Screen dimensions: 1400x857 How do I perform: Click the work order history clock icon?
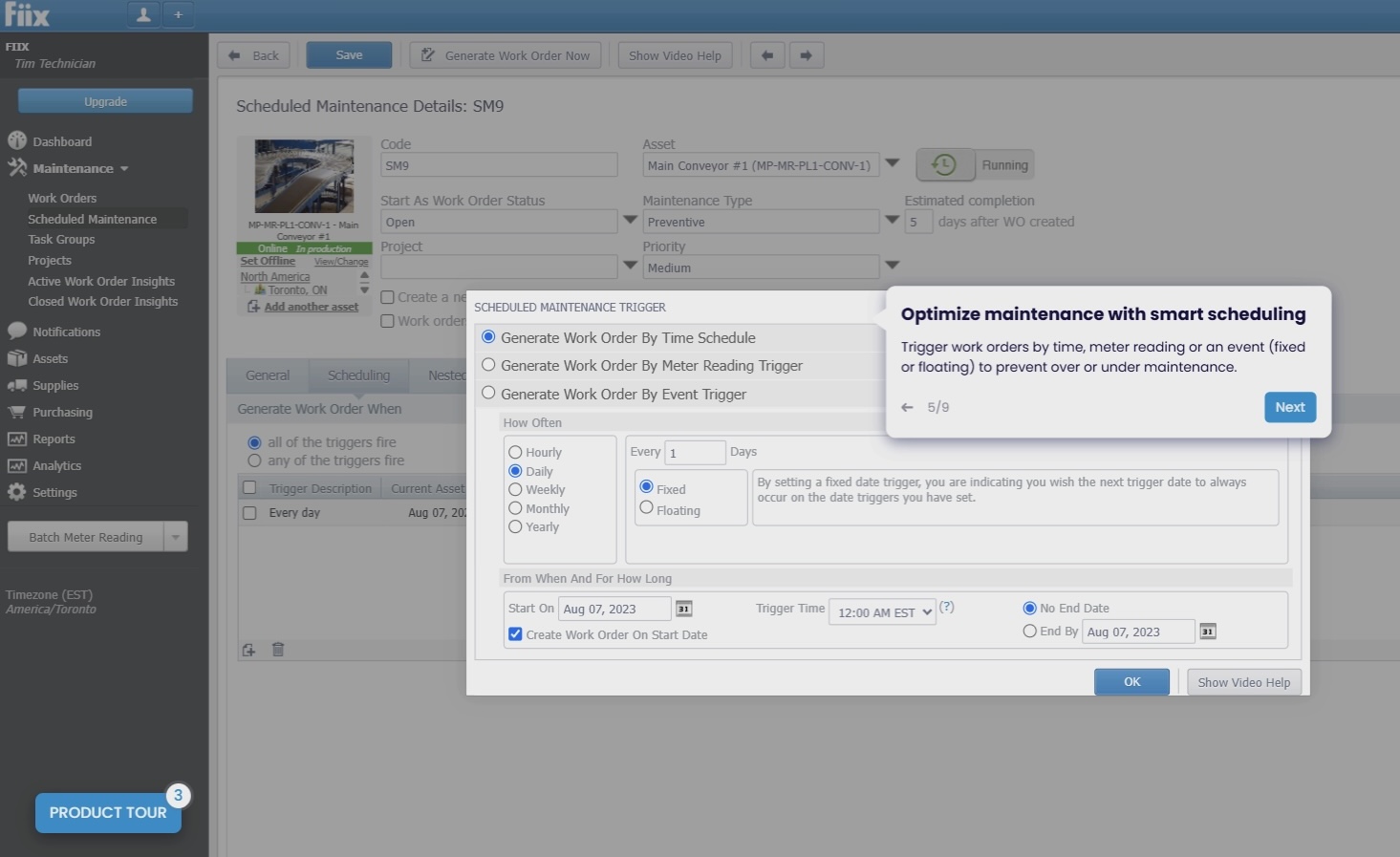944,164
